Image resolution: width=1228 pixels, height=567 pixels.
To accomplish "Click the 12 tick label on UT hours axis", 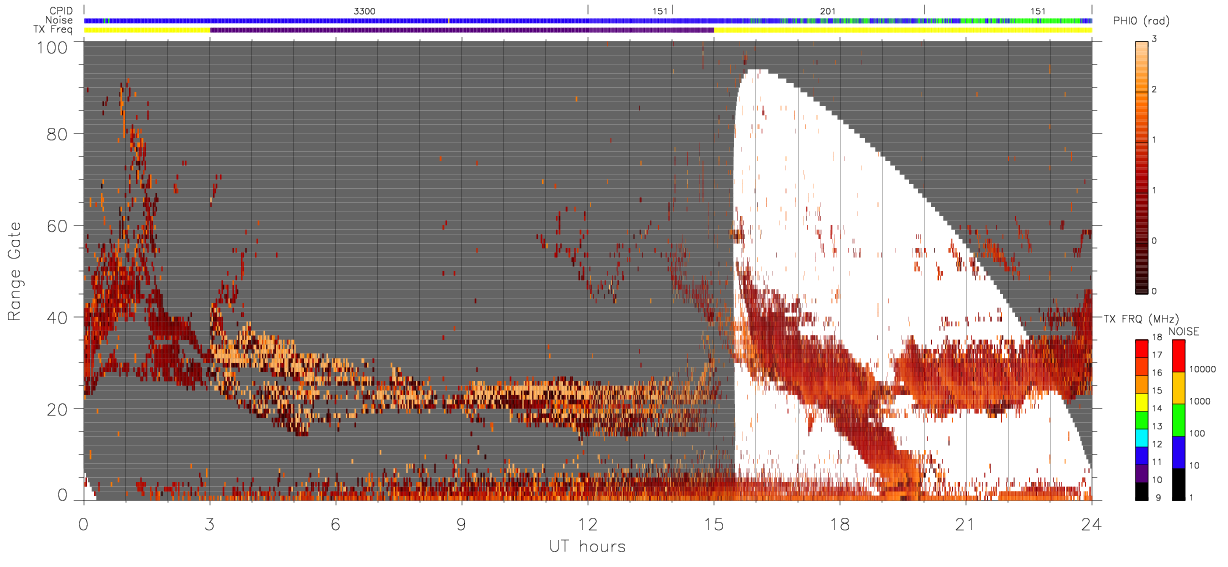I will [587, 522].
